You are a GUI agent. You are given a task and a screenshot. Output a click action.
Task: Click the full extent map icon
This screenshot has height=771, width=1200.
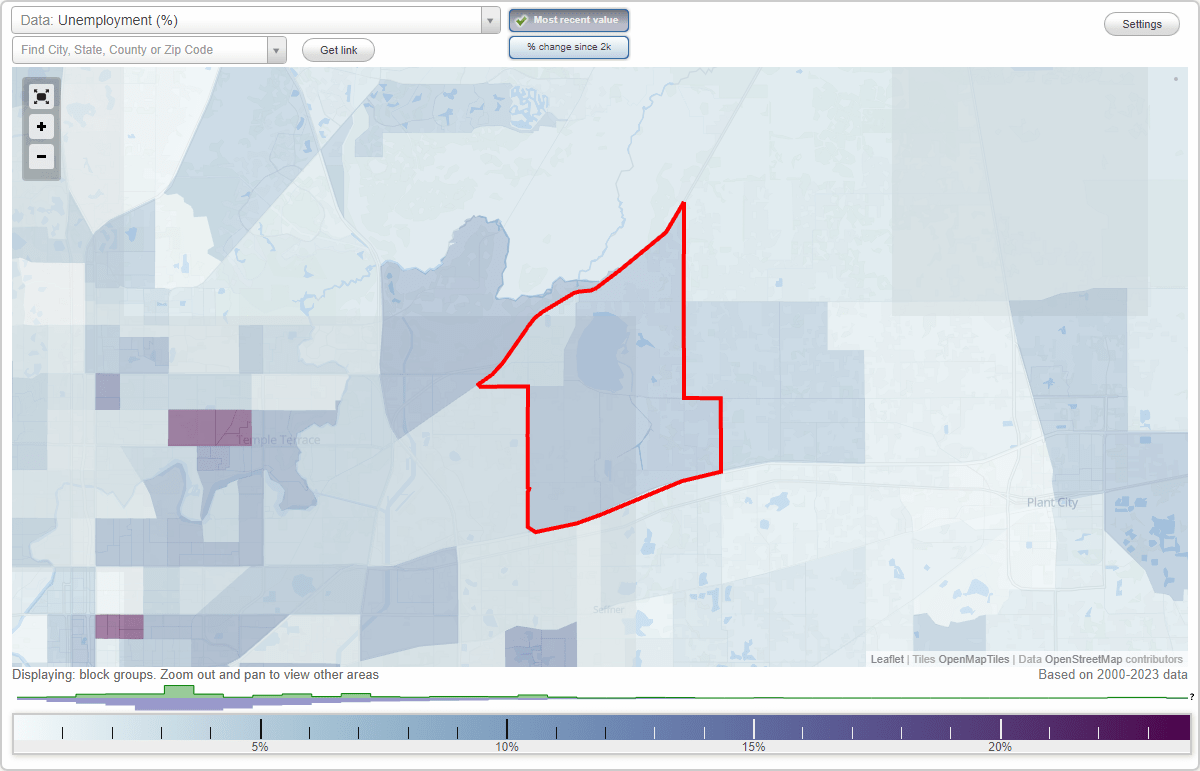coord(41,96)
